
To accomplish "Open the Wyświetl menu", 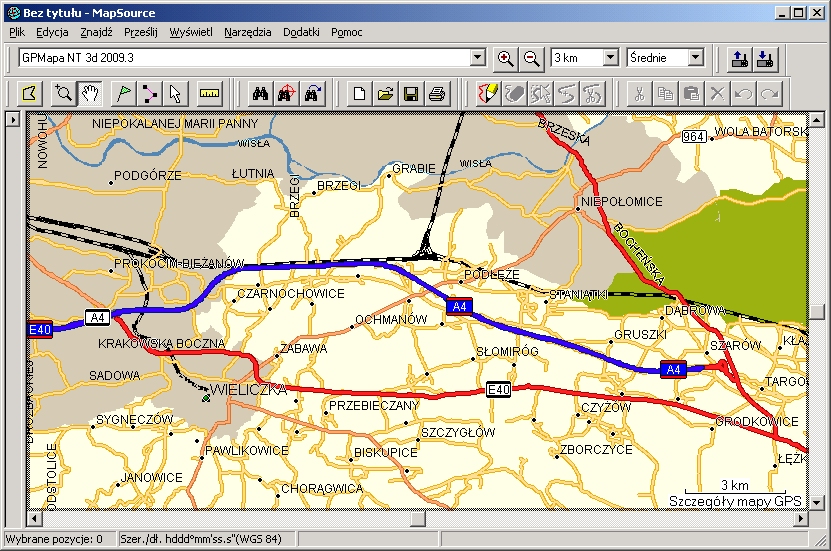I will pos(191,32).
